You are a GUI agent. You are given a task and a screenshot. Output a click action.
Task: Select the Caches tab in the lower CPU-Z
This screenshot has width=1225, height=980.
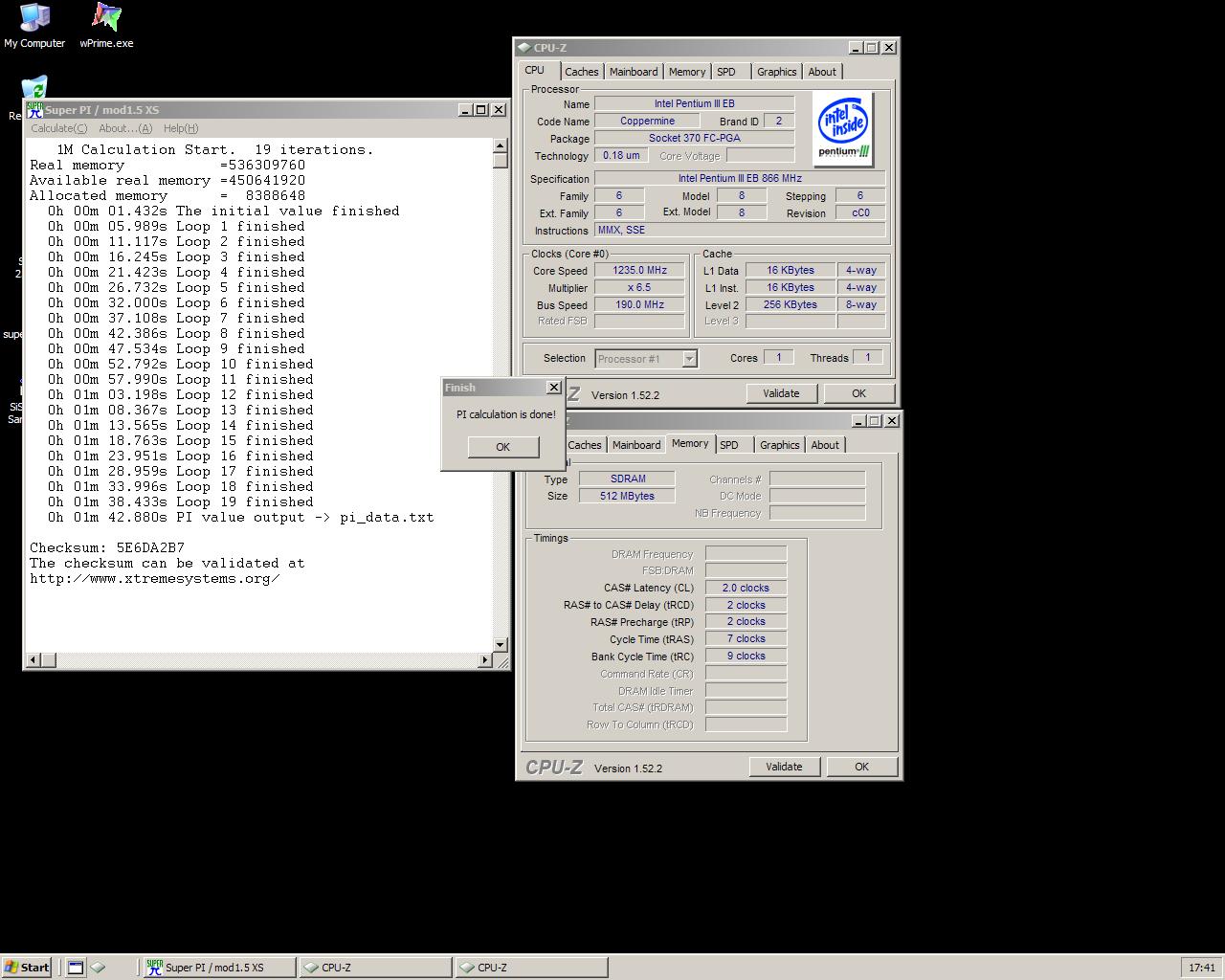(585, 445)
